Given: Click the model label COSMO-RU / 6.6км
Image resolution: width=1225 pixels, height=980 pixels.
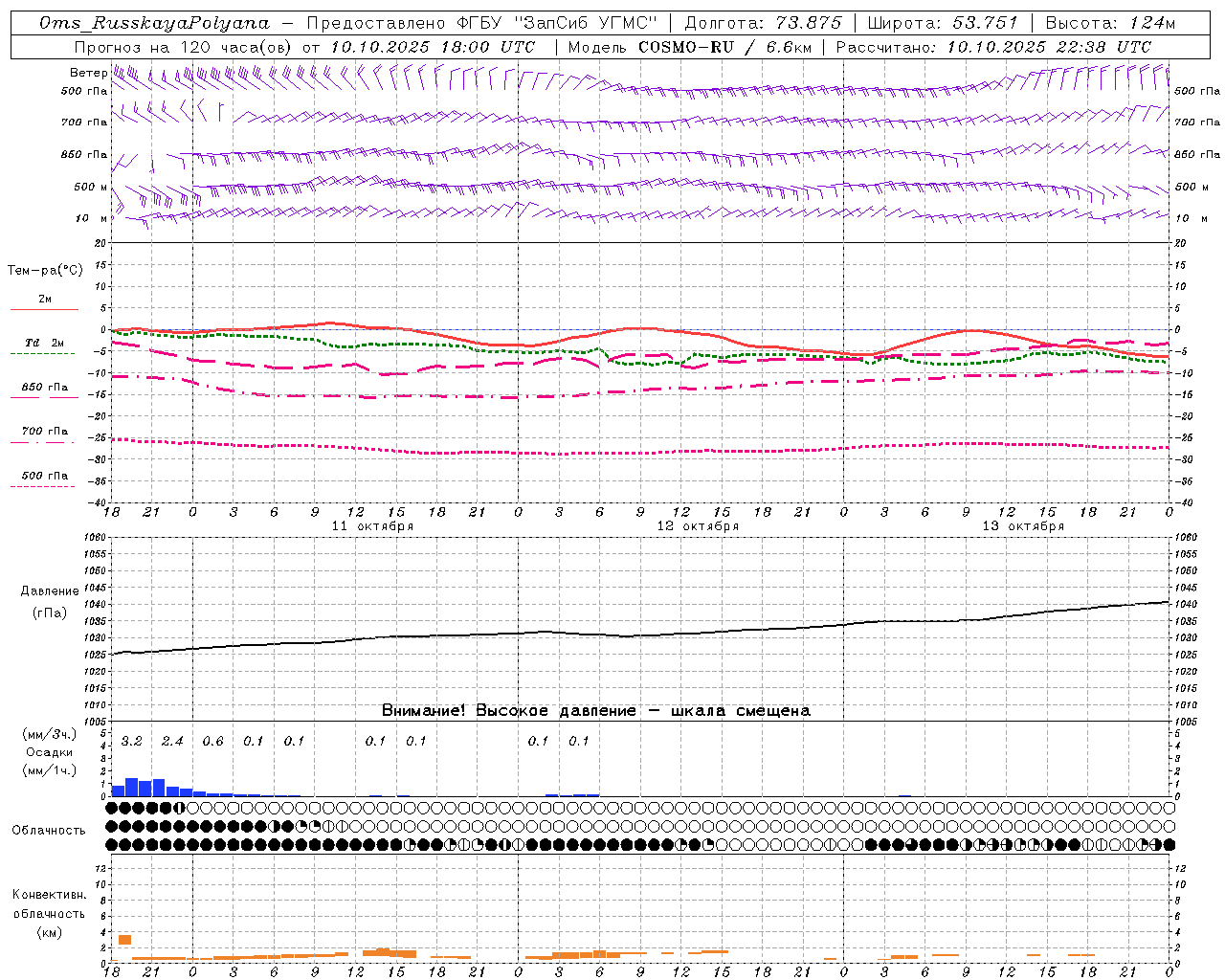Looking at the screenshot, I should [724, 47].
